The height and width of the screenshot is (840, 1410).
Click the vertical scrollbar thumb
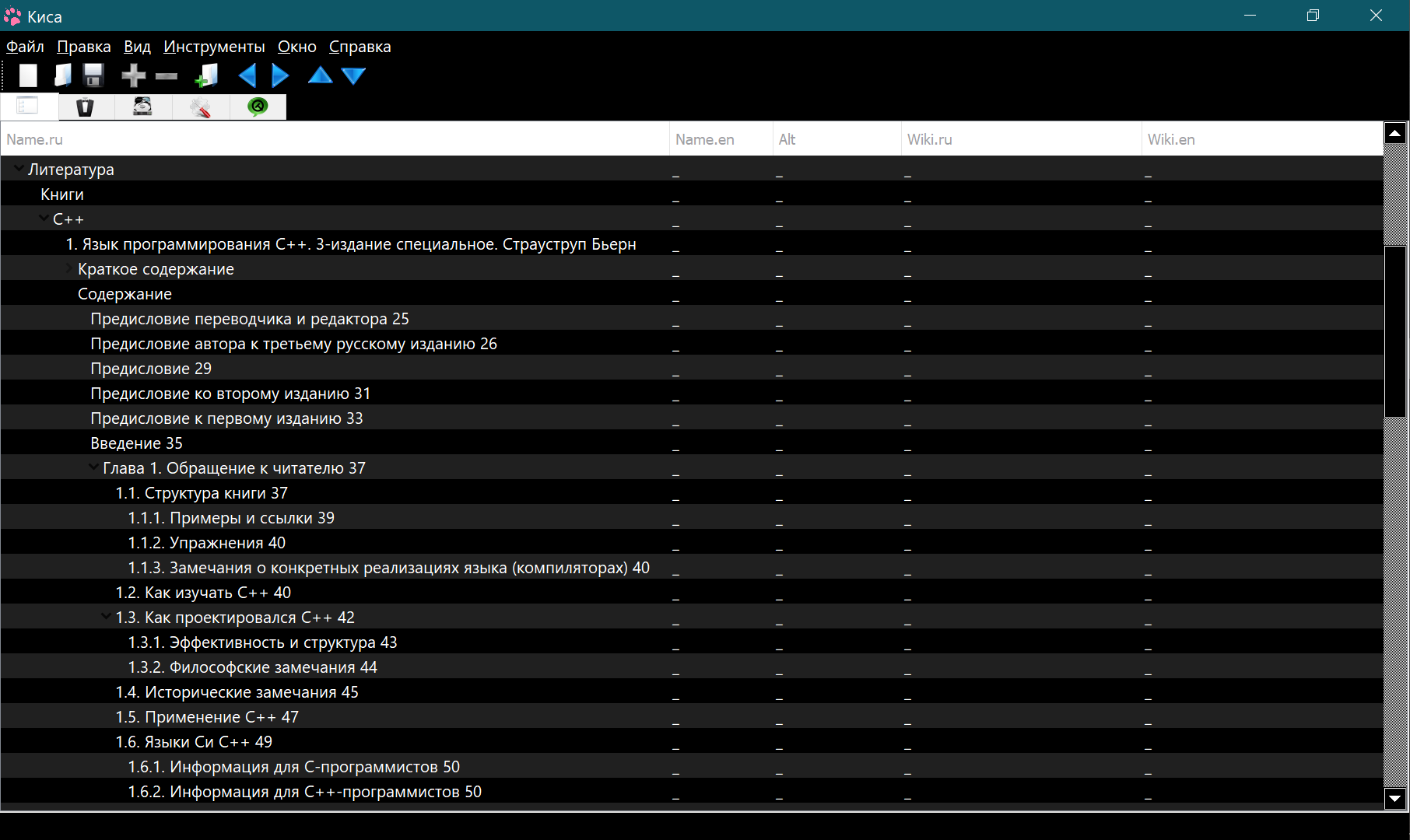1395,331
